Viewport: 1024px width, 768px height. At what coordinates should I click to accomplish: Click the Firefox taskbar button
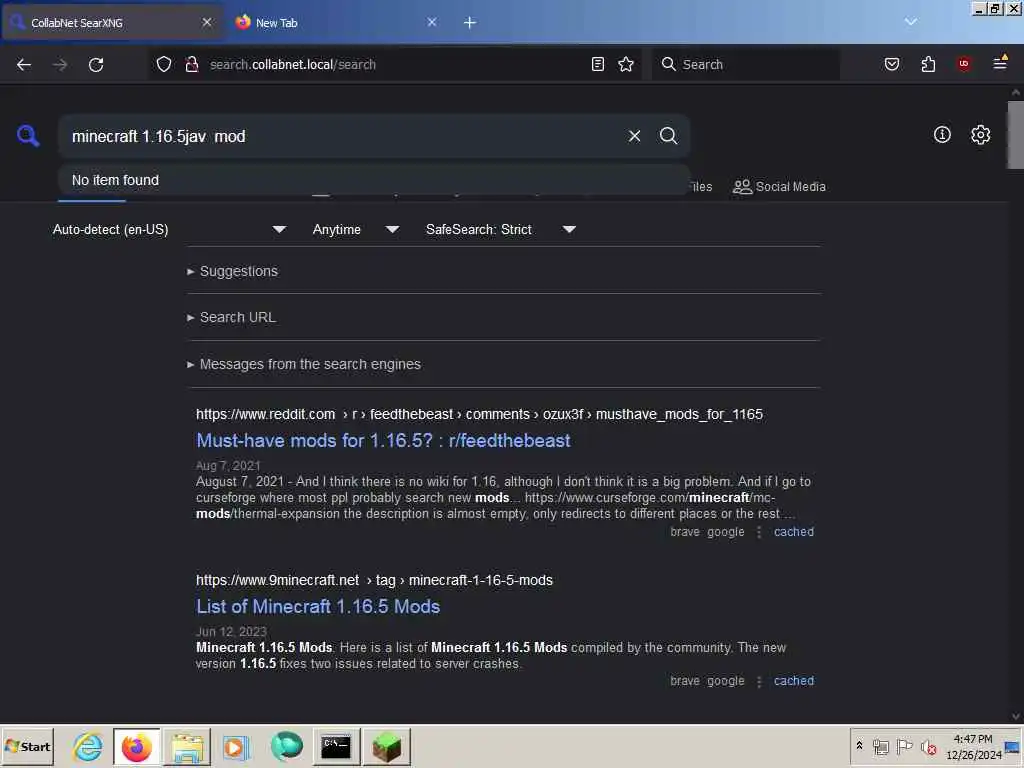pos(136,746)
